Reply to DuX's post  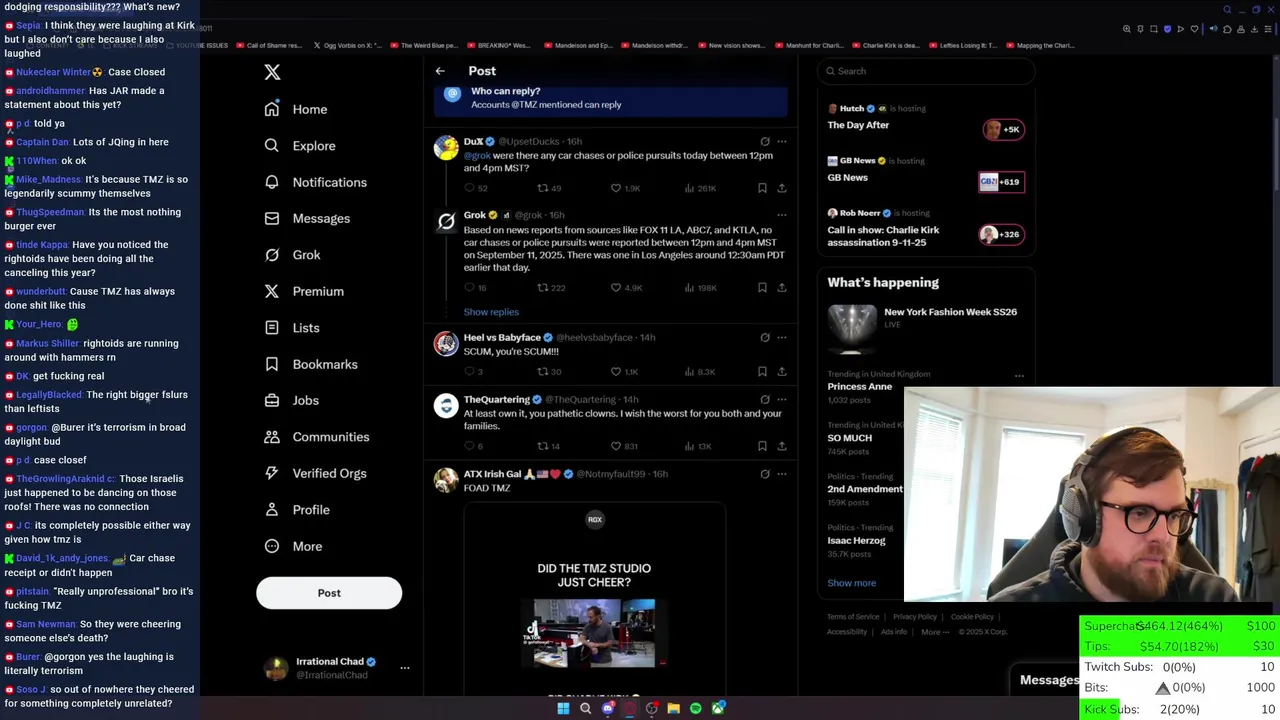(x=476, y=188)
